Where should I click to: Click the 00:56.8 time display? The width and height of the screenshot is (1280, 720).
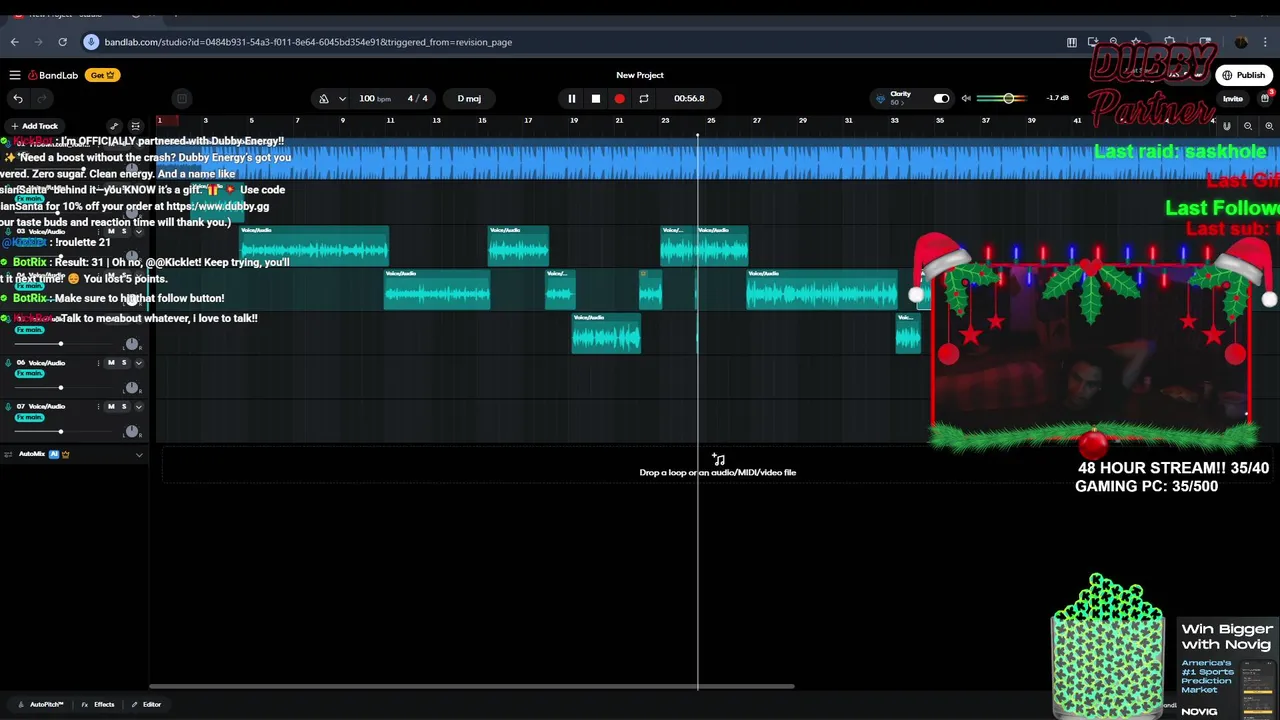click(x=689, y=98)
